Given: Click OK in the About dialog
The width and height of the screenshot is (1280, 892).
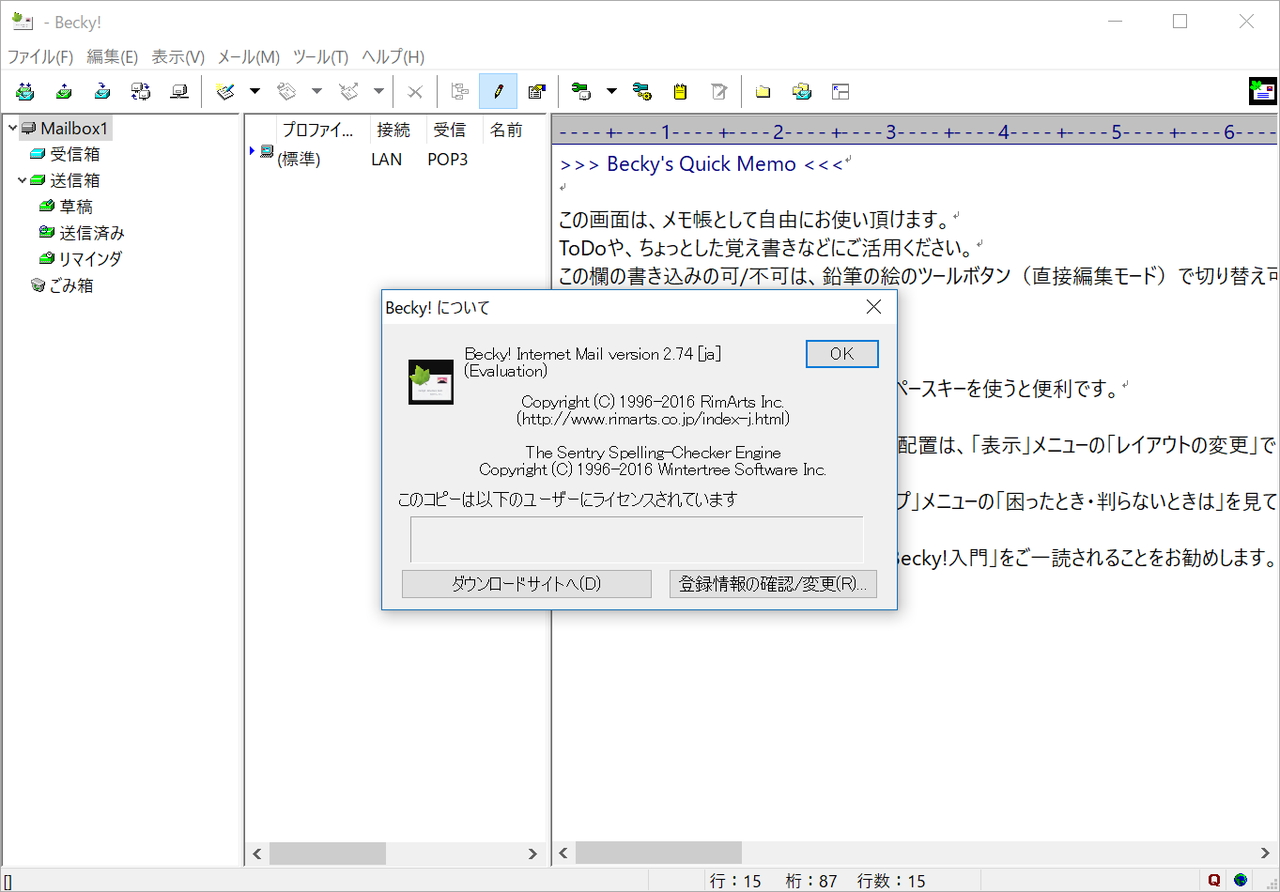Looking at the screenshot, I should tap(842, 354).
